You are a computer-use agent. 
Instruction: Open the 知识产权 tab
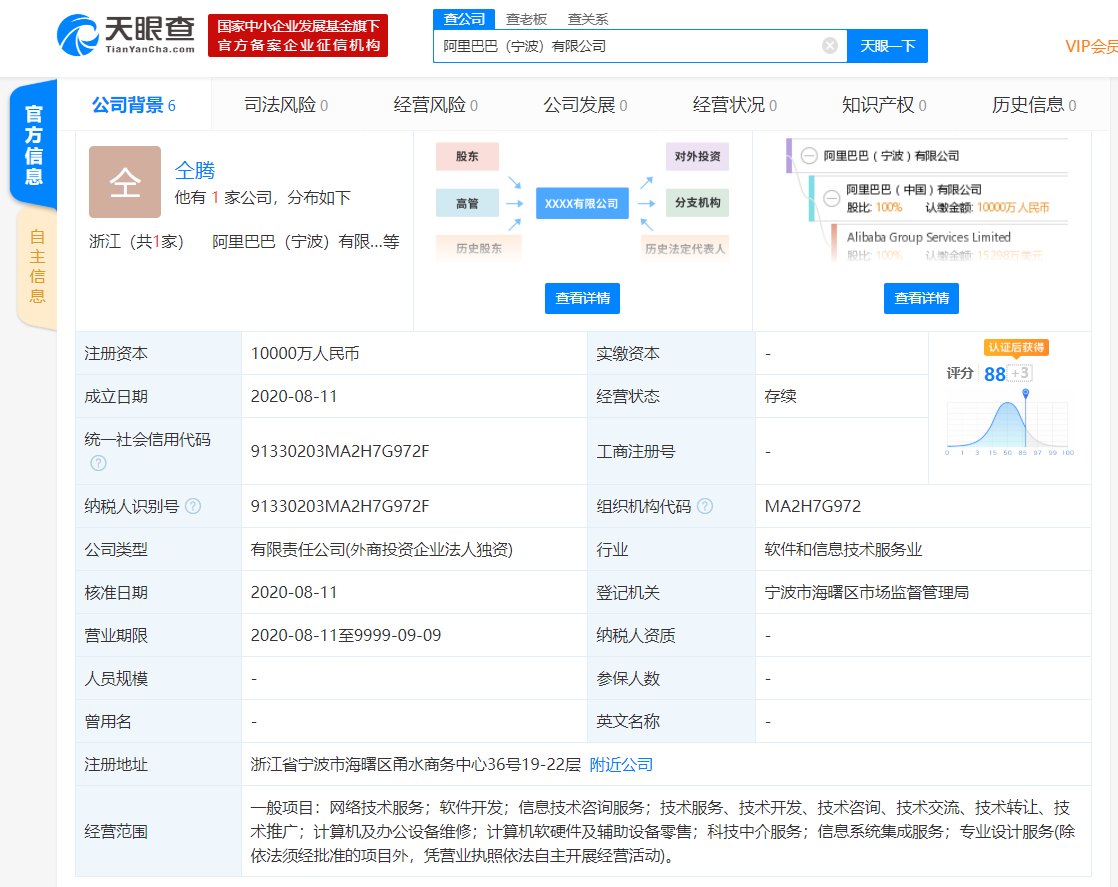(x=883, y=105)
